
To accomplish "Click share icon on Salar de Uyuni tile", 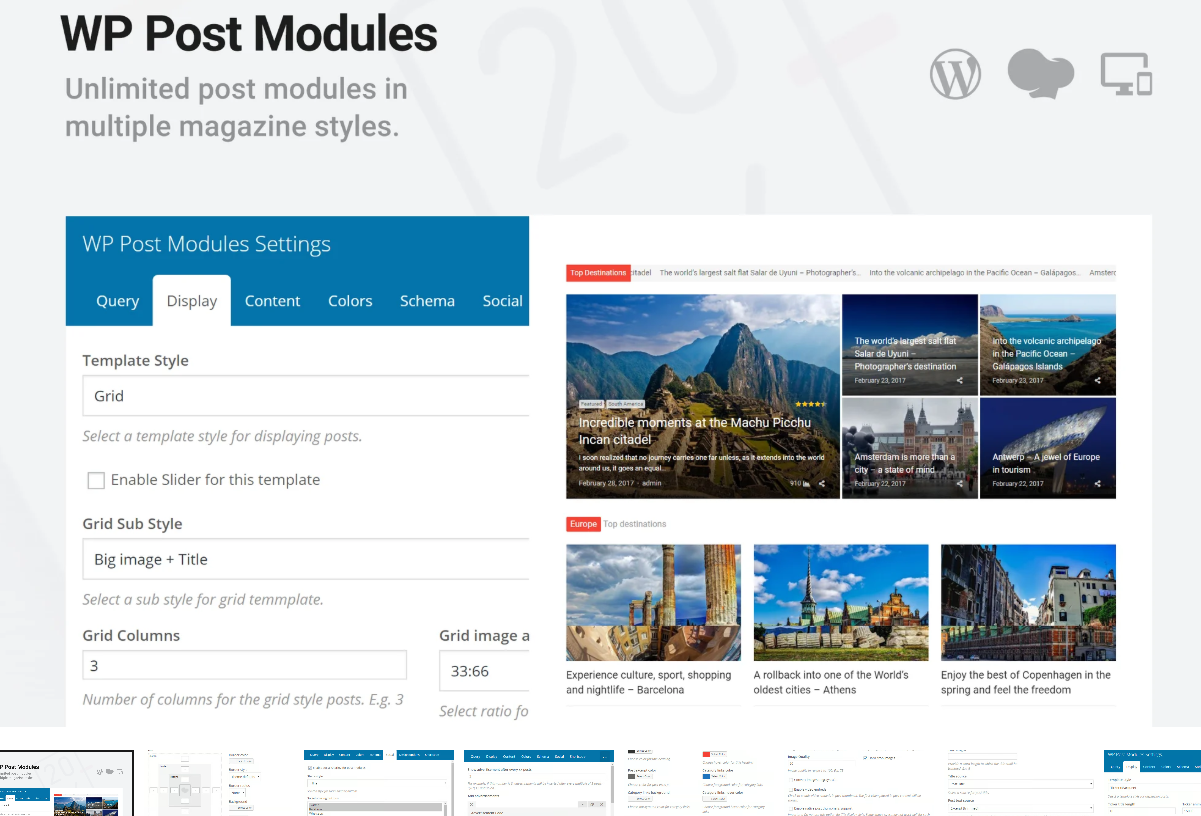I will (960, 381).
